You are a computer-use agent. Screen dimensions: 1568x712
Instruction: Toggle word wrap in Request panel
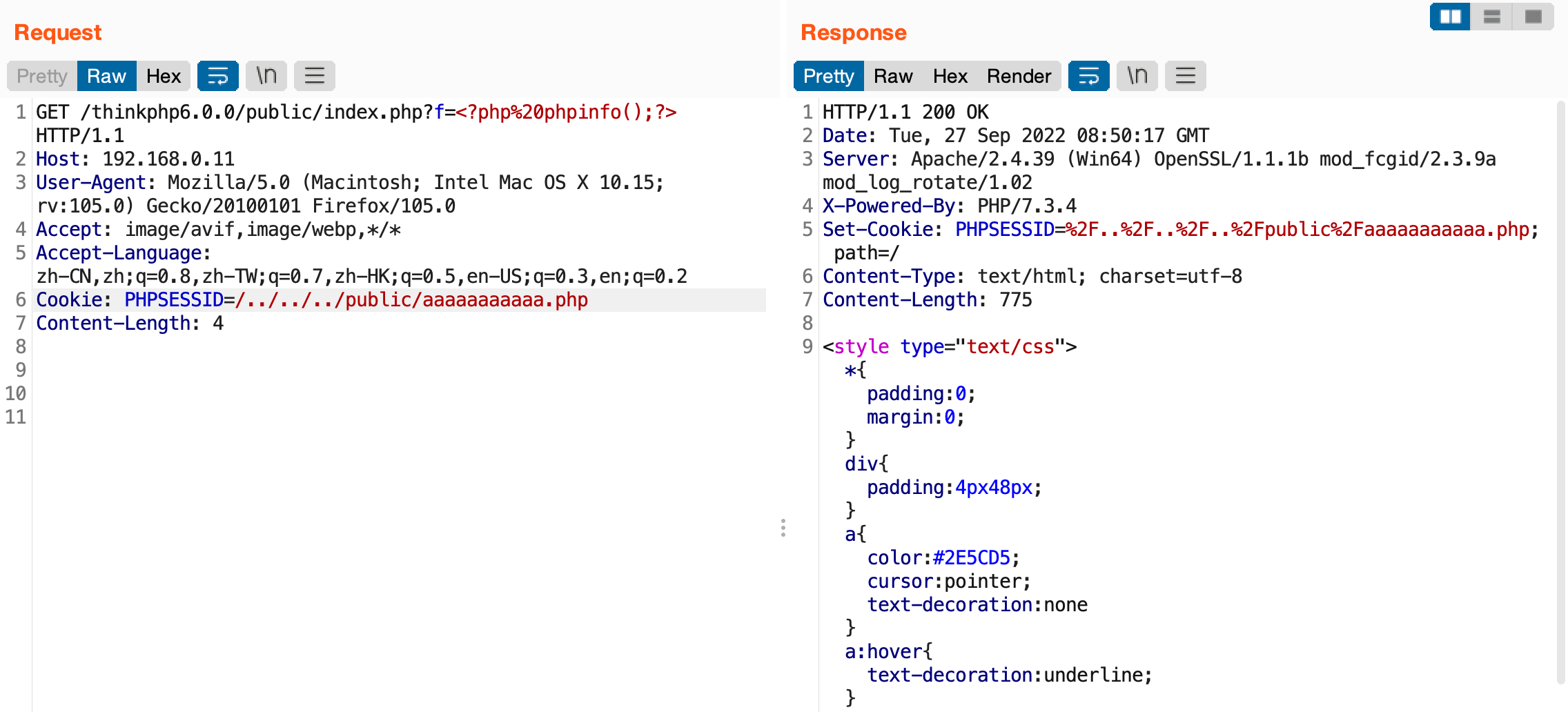point(218,76)
